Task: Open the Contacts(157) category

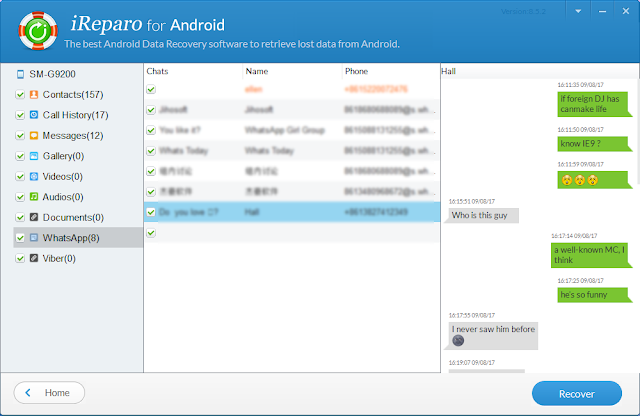Action: click(73, 95)
